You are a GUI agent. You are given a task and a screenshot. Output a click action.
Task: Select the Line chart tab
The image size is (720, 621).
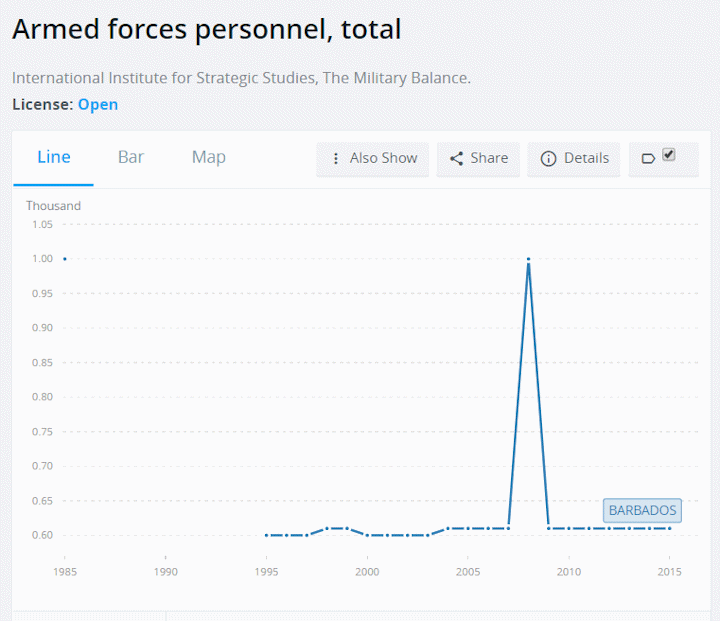54,157
